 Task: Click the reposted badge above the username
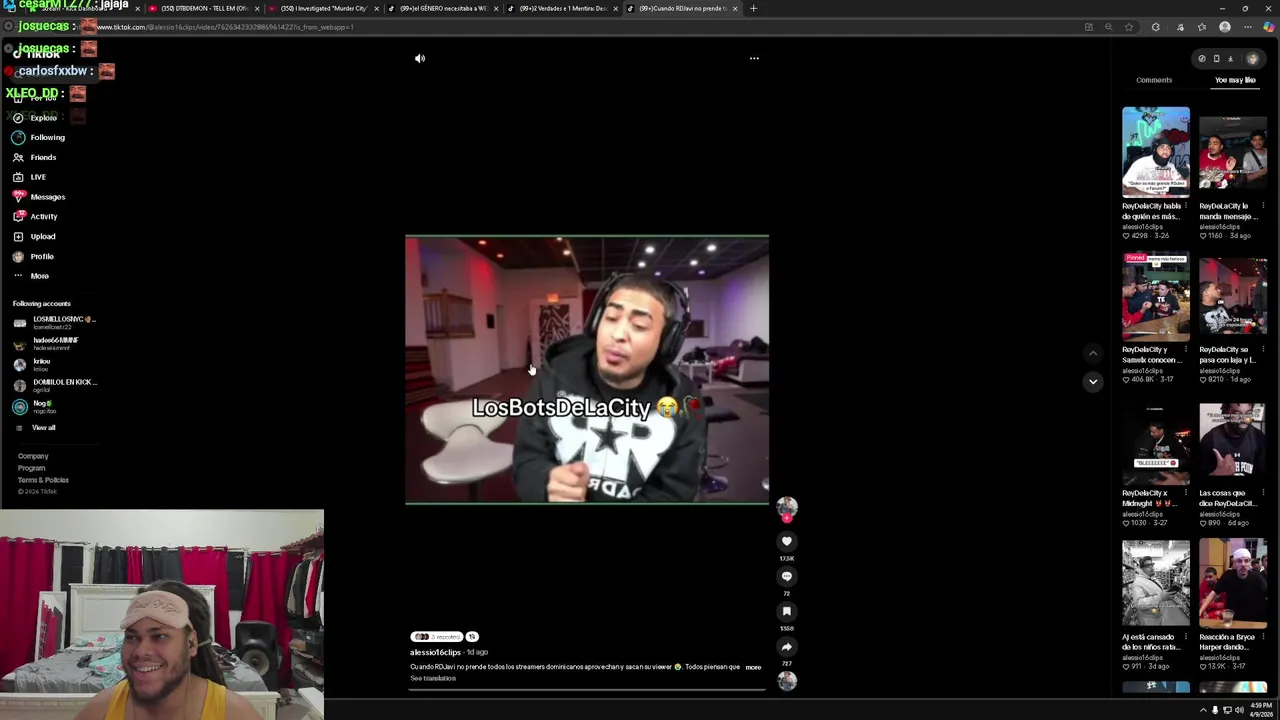(435, 637)
